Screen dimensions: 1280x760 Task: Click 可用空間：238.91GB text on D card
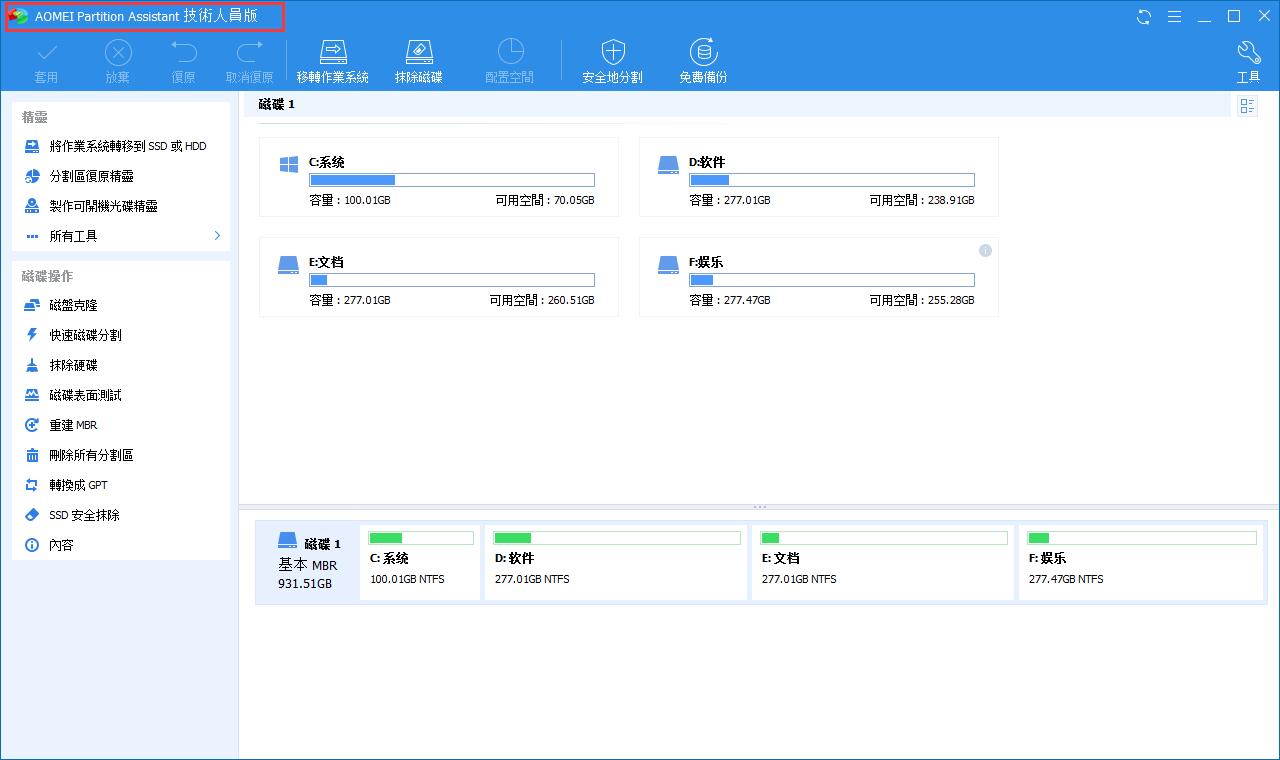click(x=922, y=200)
